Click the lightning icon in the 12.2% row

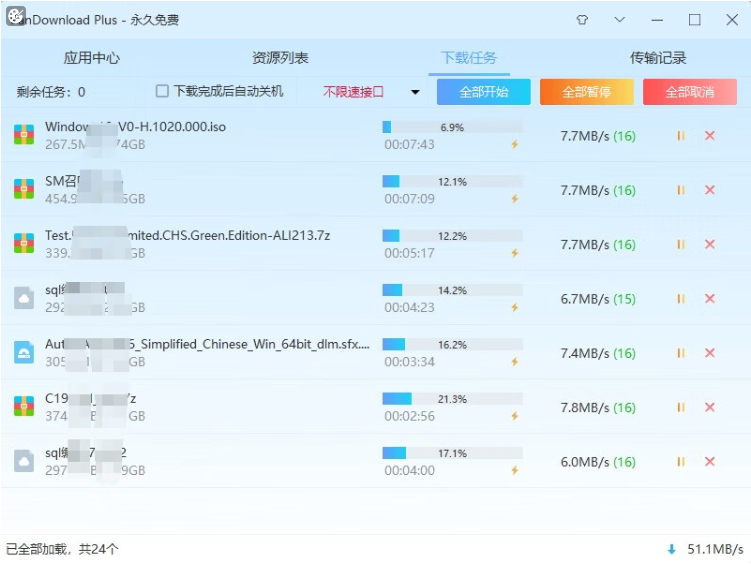(515, 253)
